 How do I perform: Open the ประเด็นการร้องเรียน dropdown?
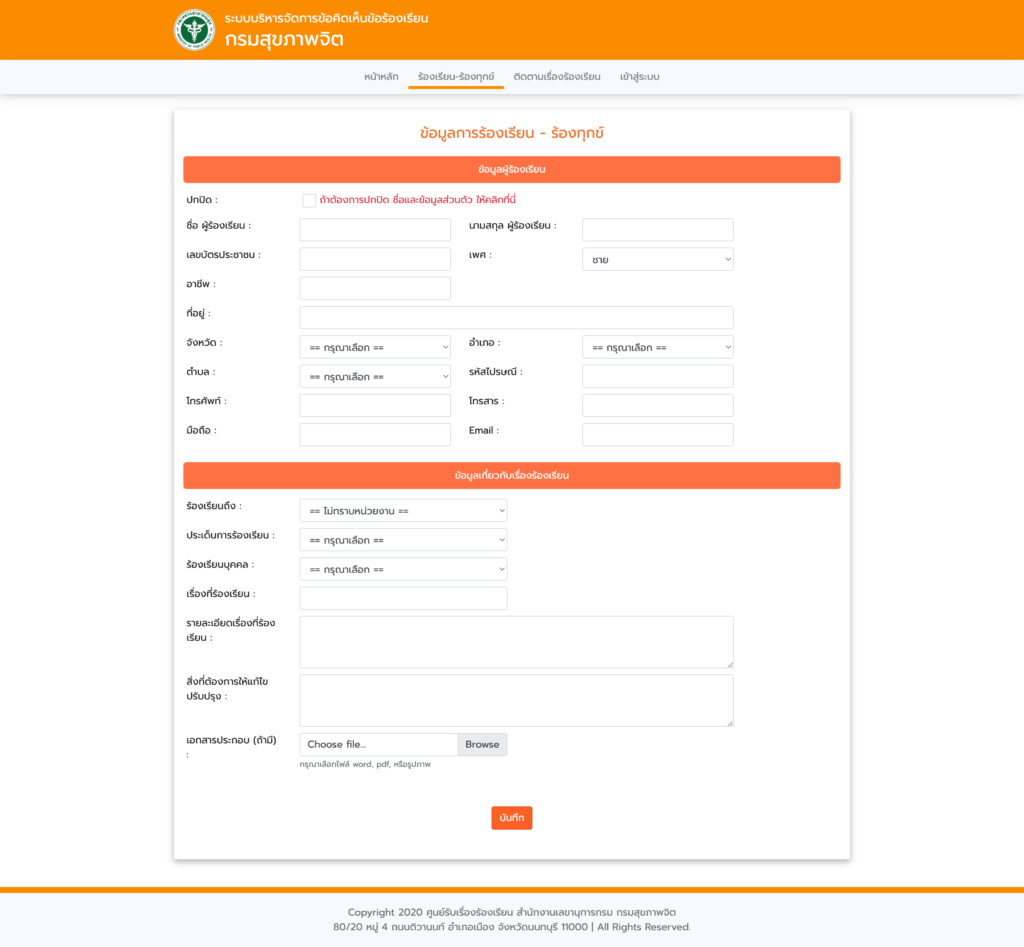coord(403,539)
